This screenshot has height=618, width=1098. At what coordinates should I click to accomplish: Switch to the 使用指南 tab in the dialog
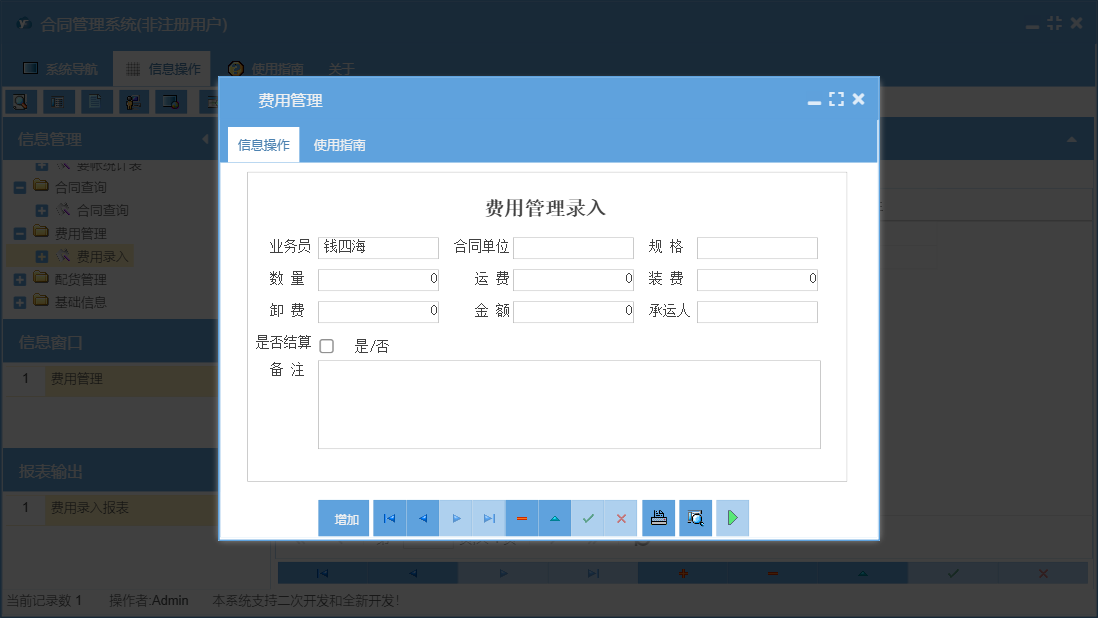tap(337, 144)
